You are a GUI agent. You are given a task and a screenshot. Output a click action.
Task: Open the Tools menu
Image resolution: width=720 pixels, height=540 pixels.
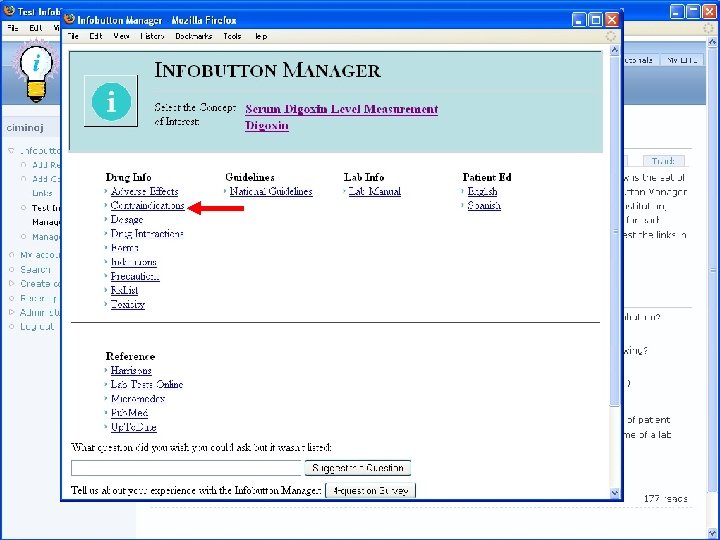(232, 36)
